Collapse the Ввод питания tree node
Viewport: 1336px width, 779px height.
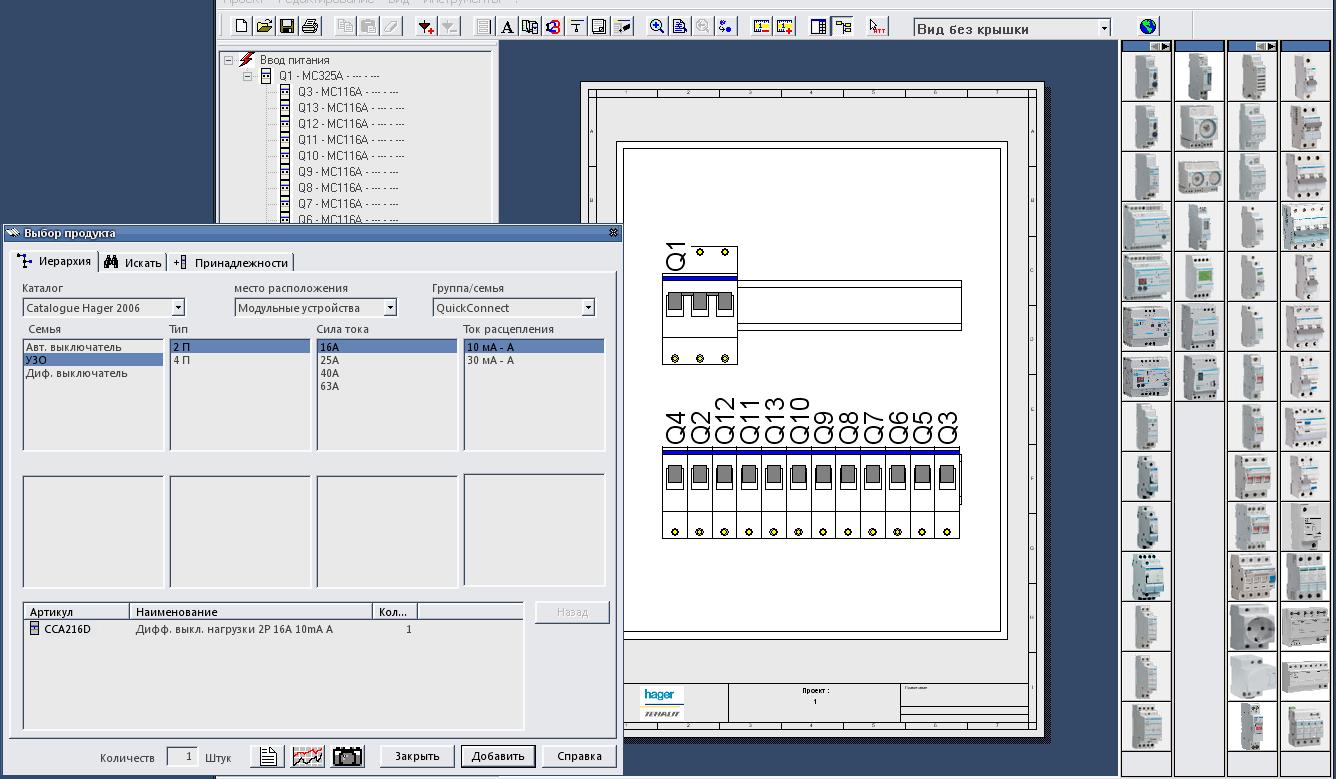228,60
